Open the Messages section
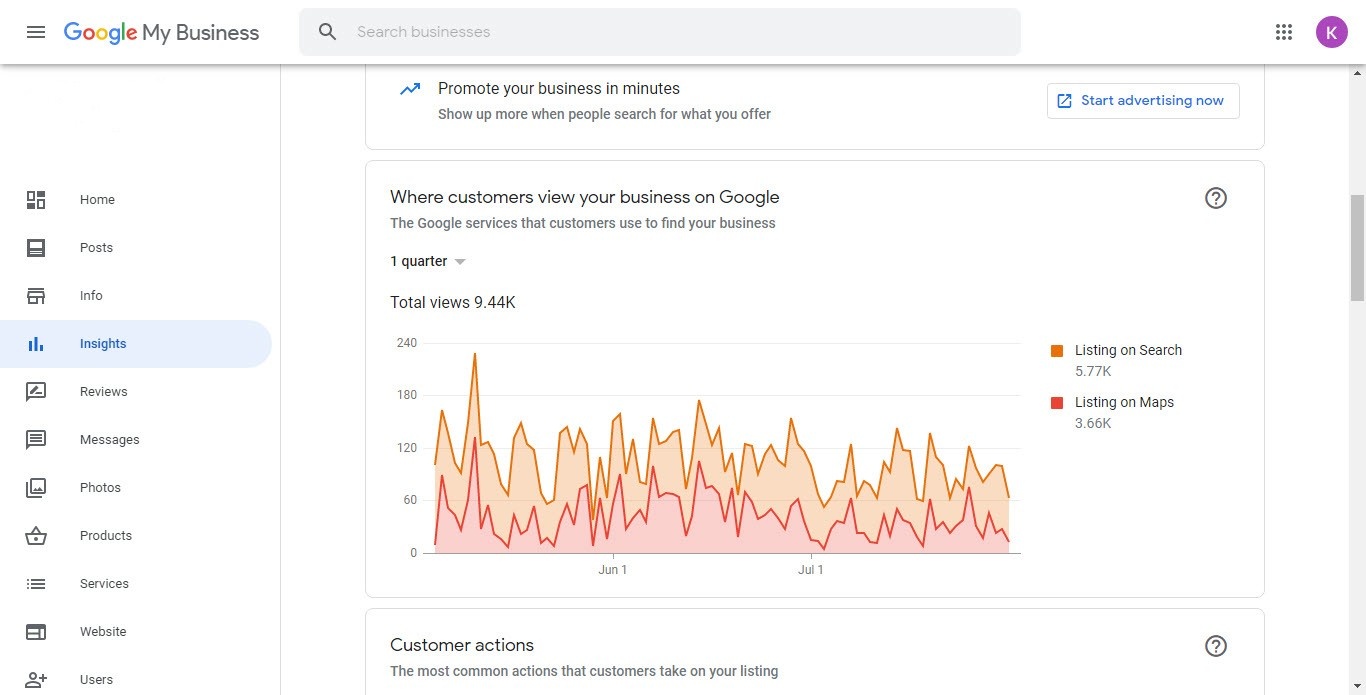Viewport: 1366px width, 695px height. tap(109, 440)
